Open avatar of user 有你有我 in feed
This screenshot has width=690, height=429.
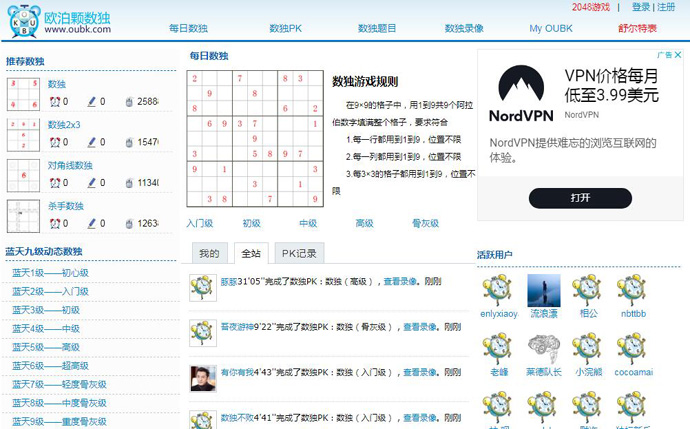pyautogui.click(x=203, y=377)
